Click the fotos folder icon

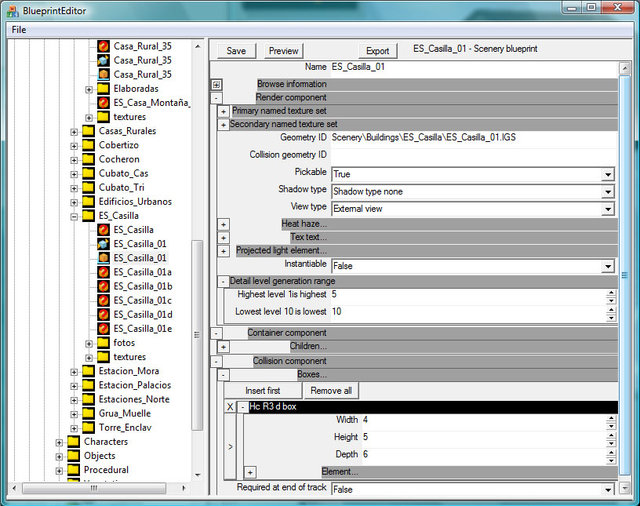[x=103, y=343]
